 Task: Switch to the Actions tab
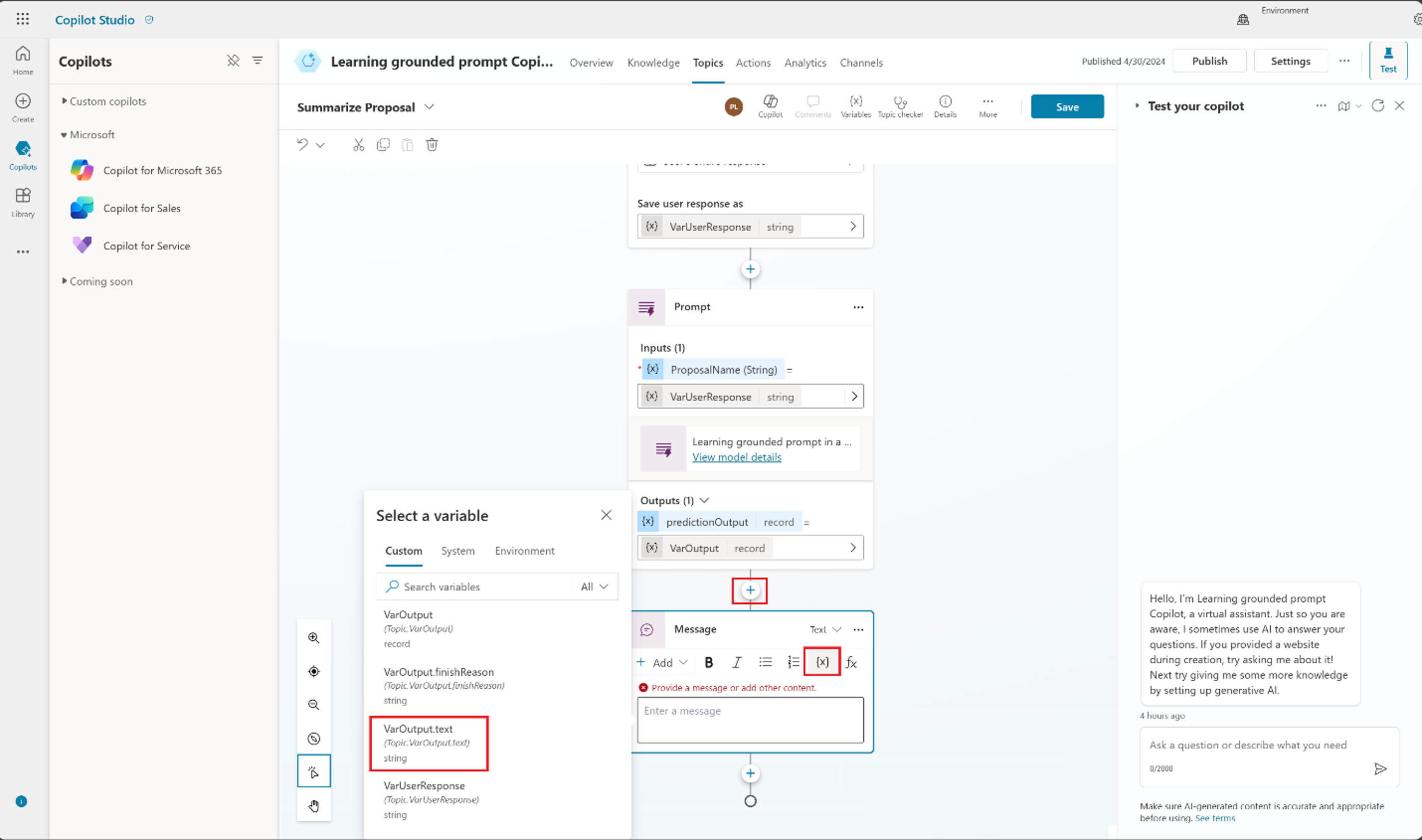click(x=753, y=62)
